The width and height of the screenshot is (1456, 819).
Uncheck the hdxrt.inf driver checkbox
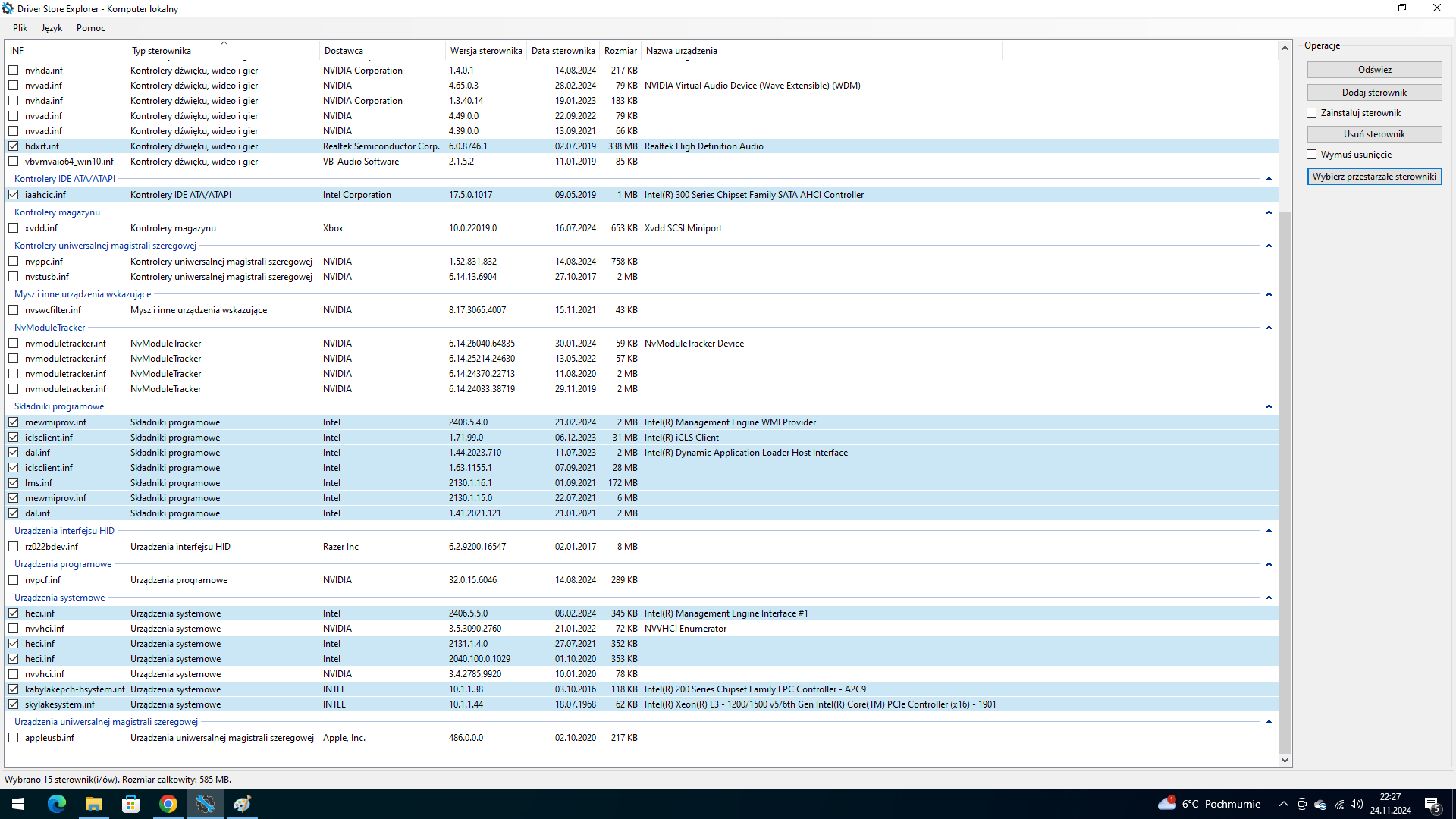tap(14, 146)
